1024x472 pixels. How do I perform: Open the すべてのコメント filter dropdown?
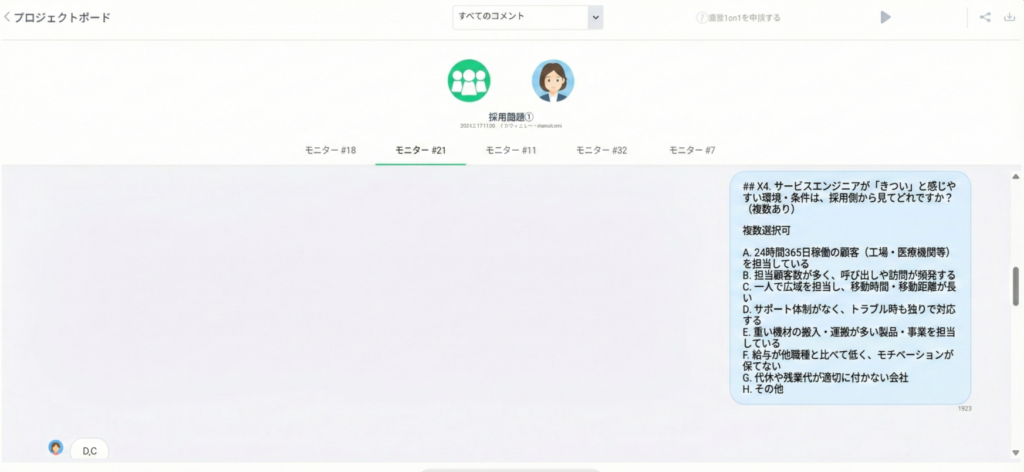click(519, 17)
